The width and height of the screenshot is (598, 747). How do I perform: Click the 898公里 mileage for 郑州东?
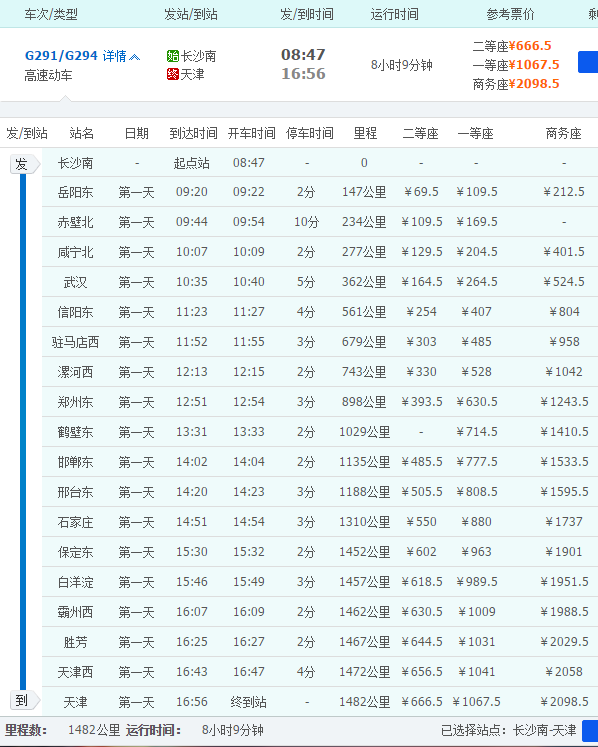pos(364,402)
